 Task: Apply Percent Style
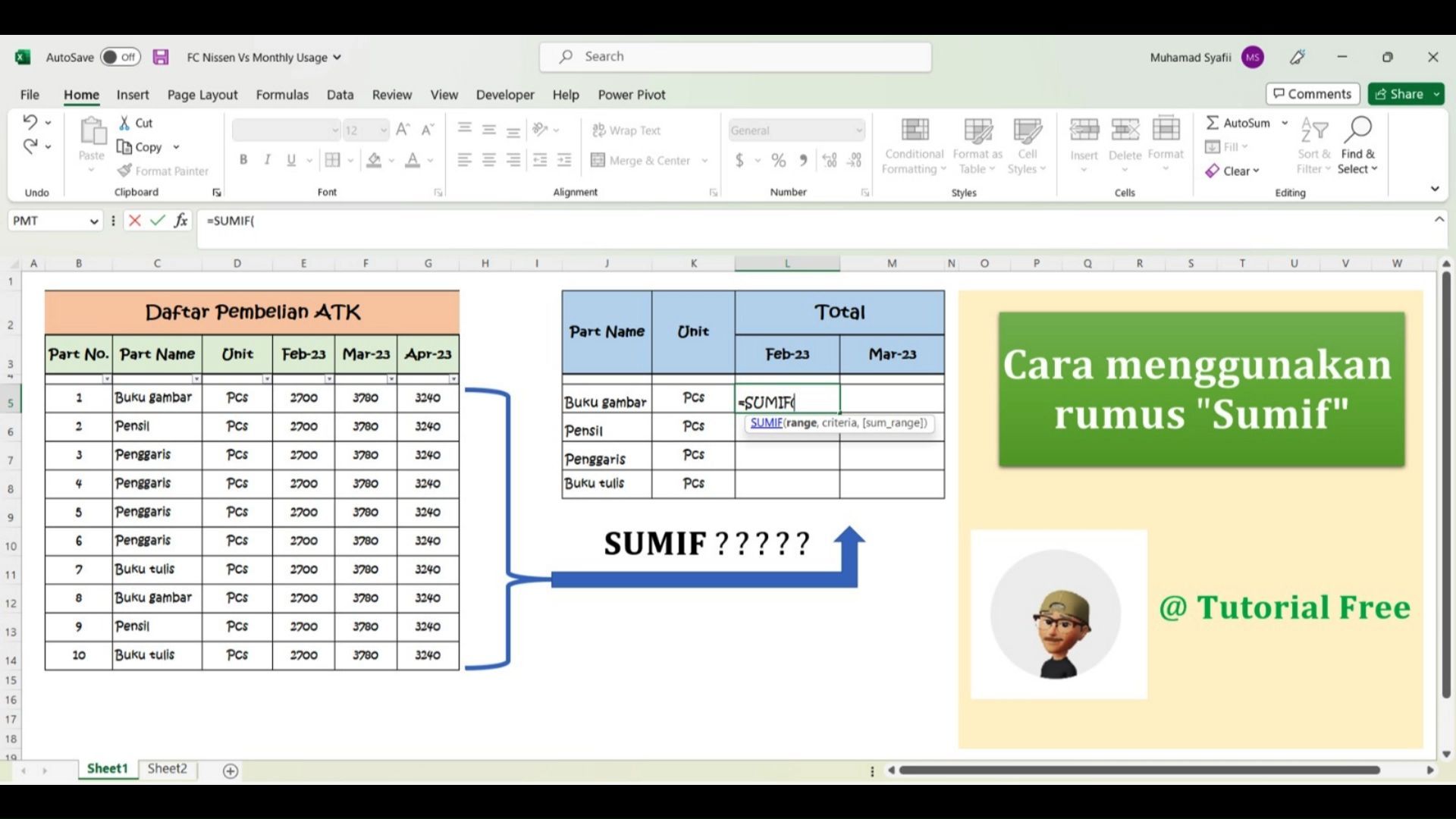click(x=779, y=160)
